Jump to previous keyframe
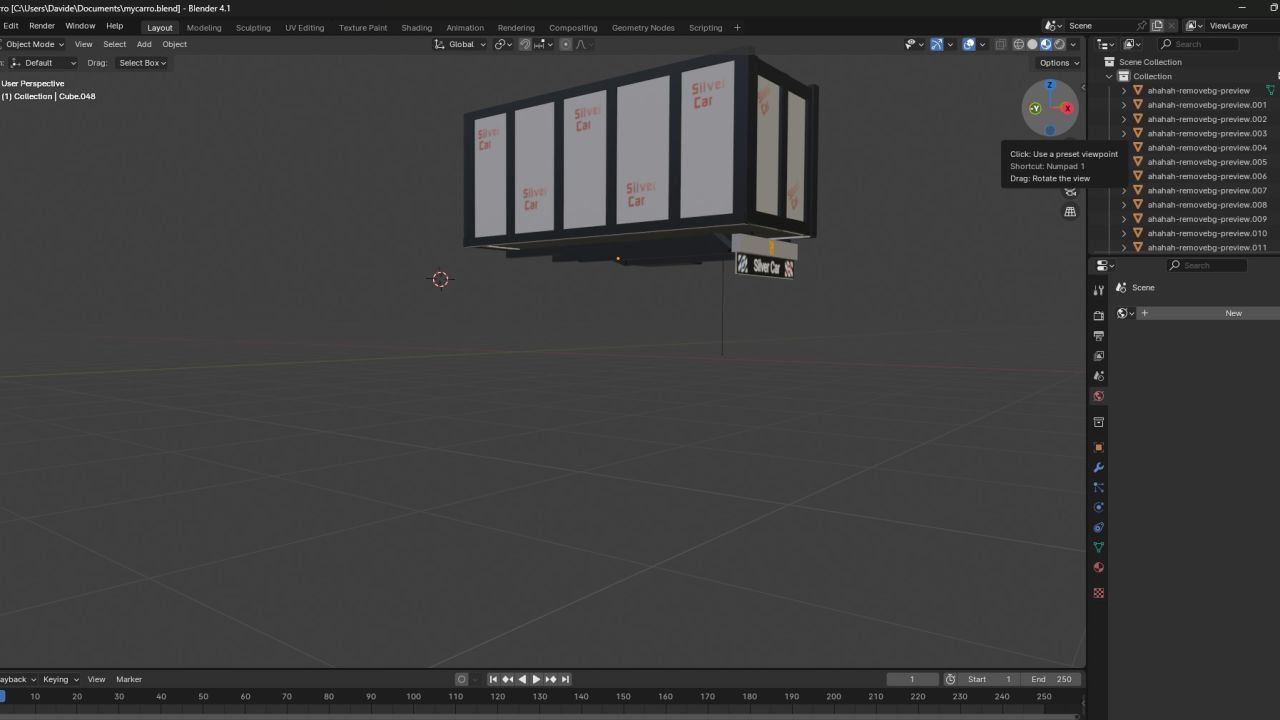 coord(507,679)
